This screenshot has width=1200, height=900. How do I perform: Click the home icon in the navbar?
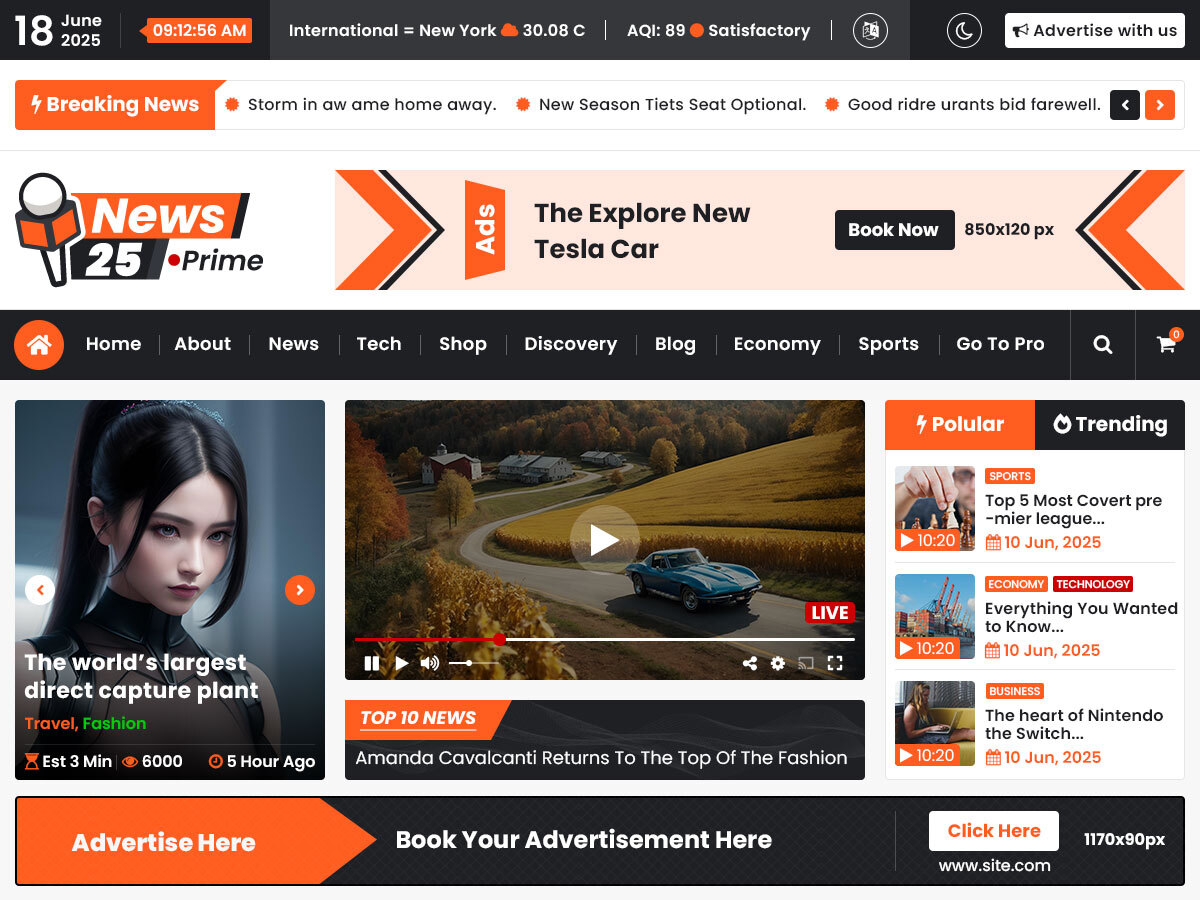pyautogui.click(x=38, y=344)
